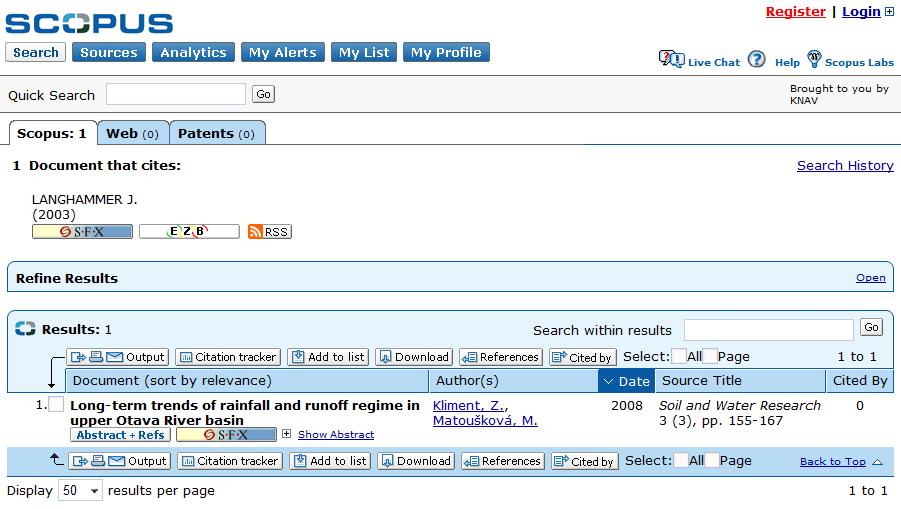Image resolution: width=901 pixels, height=509 pixels.
Task: Focus Quick Search input field
Action: (x=176, y=94)
